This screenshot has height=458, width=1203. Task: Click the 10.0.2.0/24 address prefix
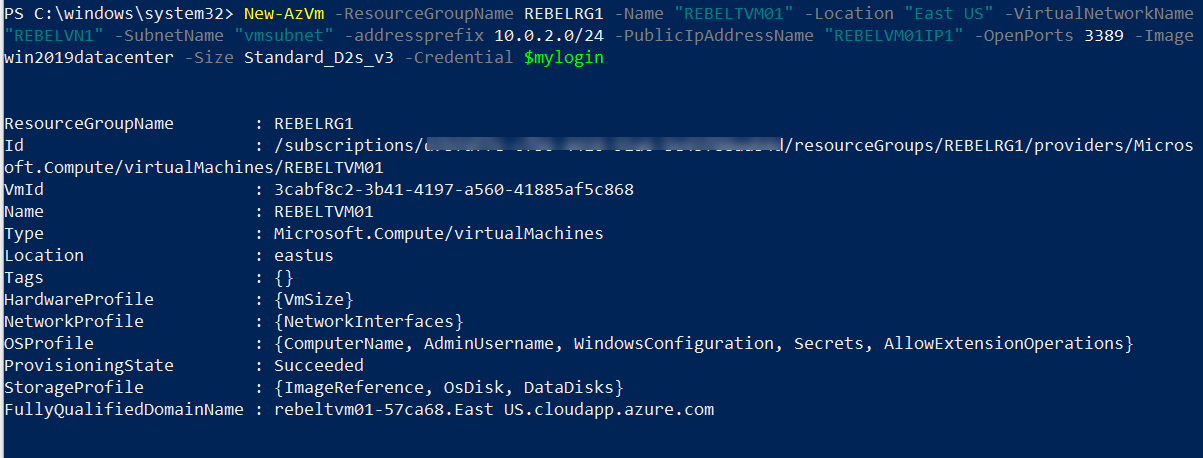(x=549, y=36)
